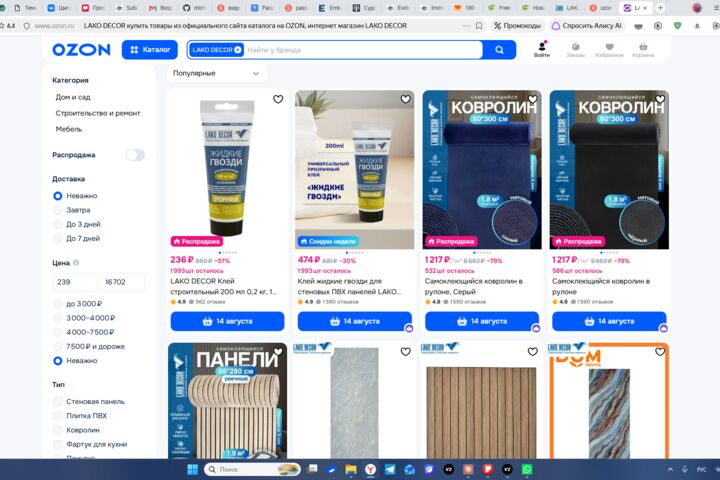The width and height of the screenshot is (720, 480).
Task: Open the blue Ковролин product image
Action: (x=482, y=169)
